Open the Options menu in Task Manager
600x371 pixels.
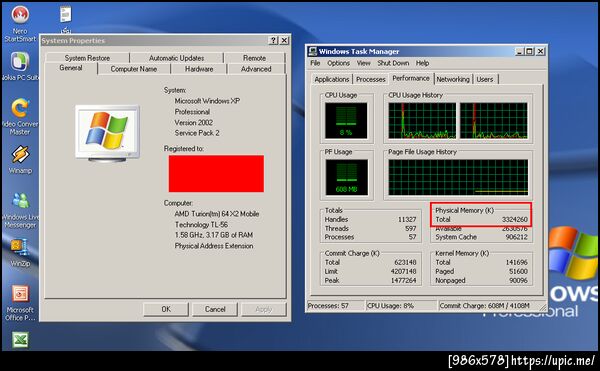click(x=338, y=63)
